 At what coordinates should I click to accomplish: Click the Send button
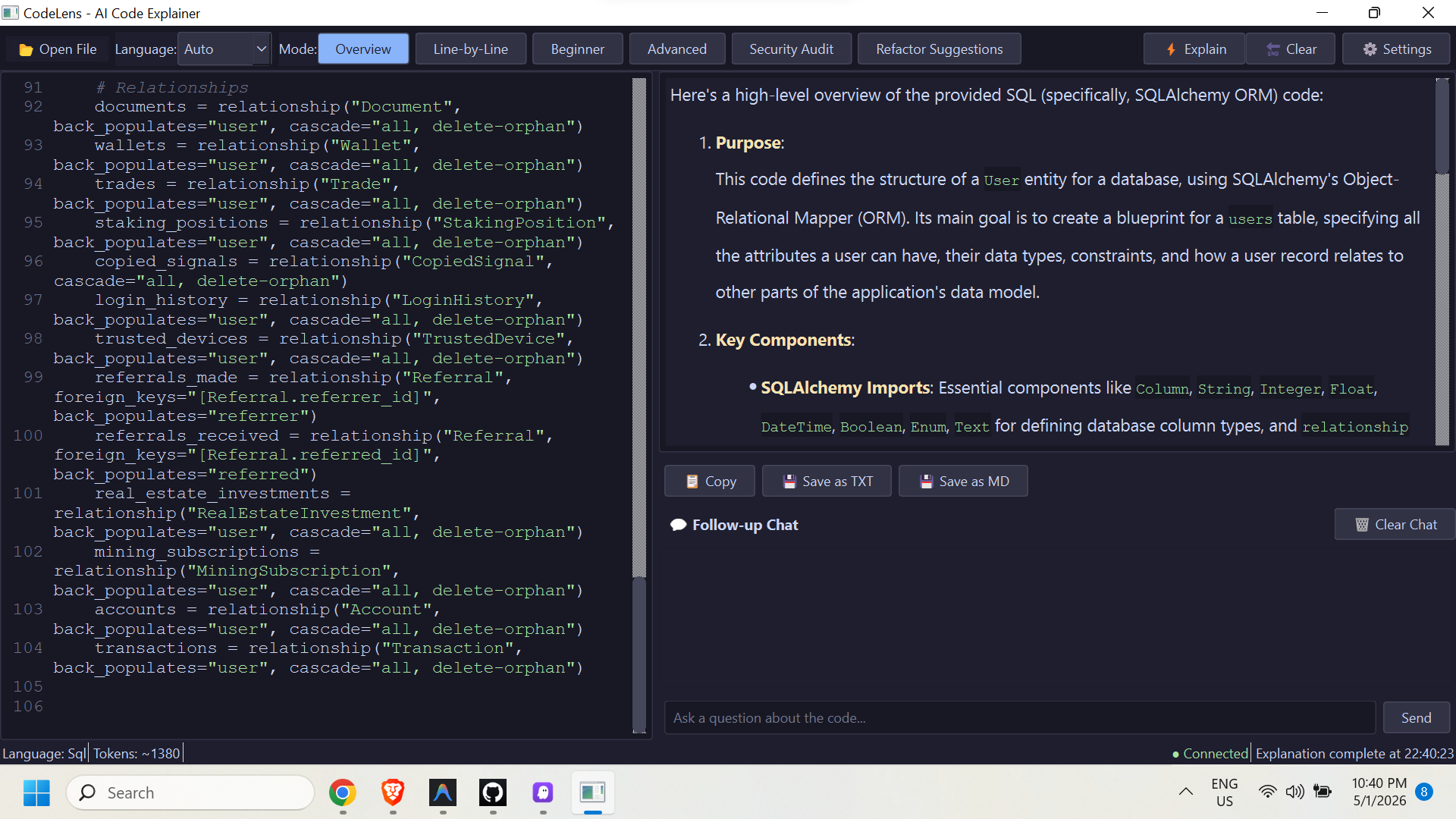[1417, 718]
